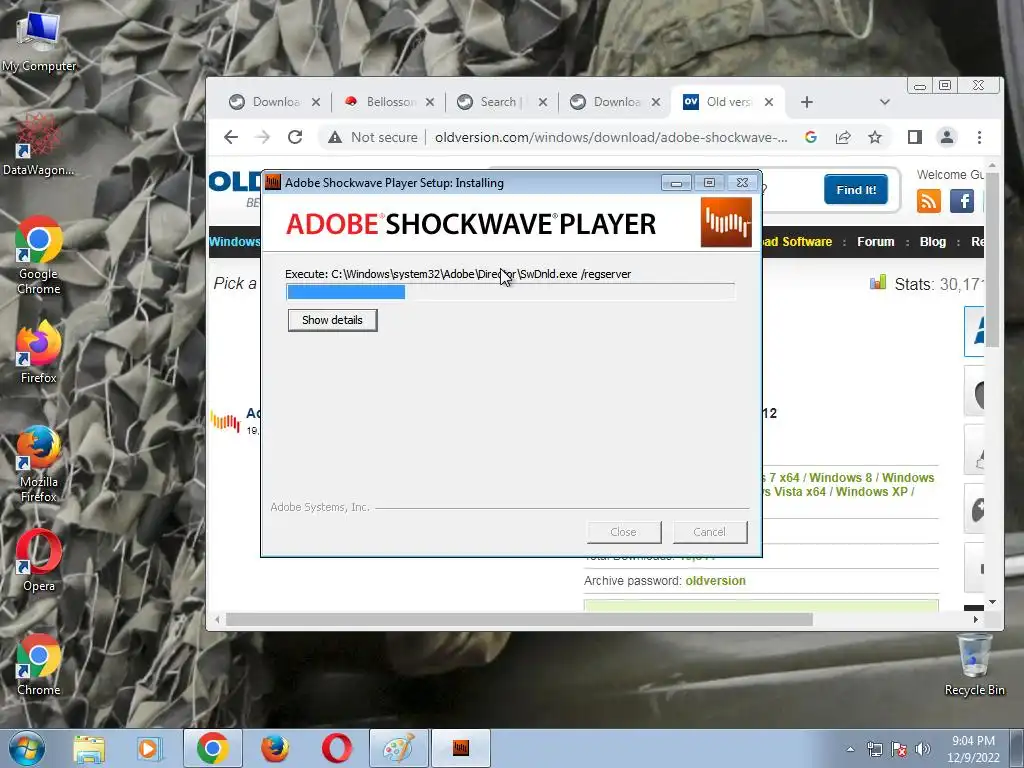Switch to Search tab
Image resolution: width=1024 pixels, height=768 pixels.
(492, 102)
